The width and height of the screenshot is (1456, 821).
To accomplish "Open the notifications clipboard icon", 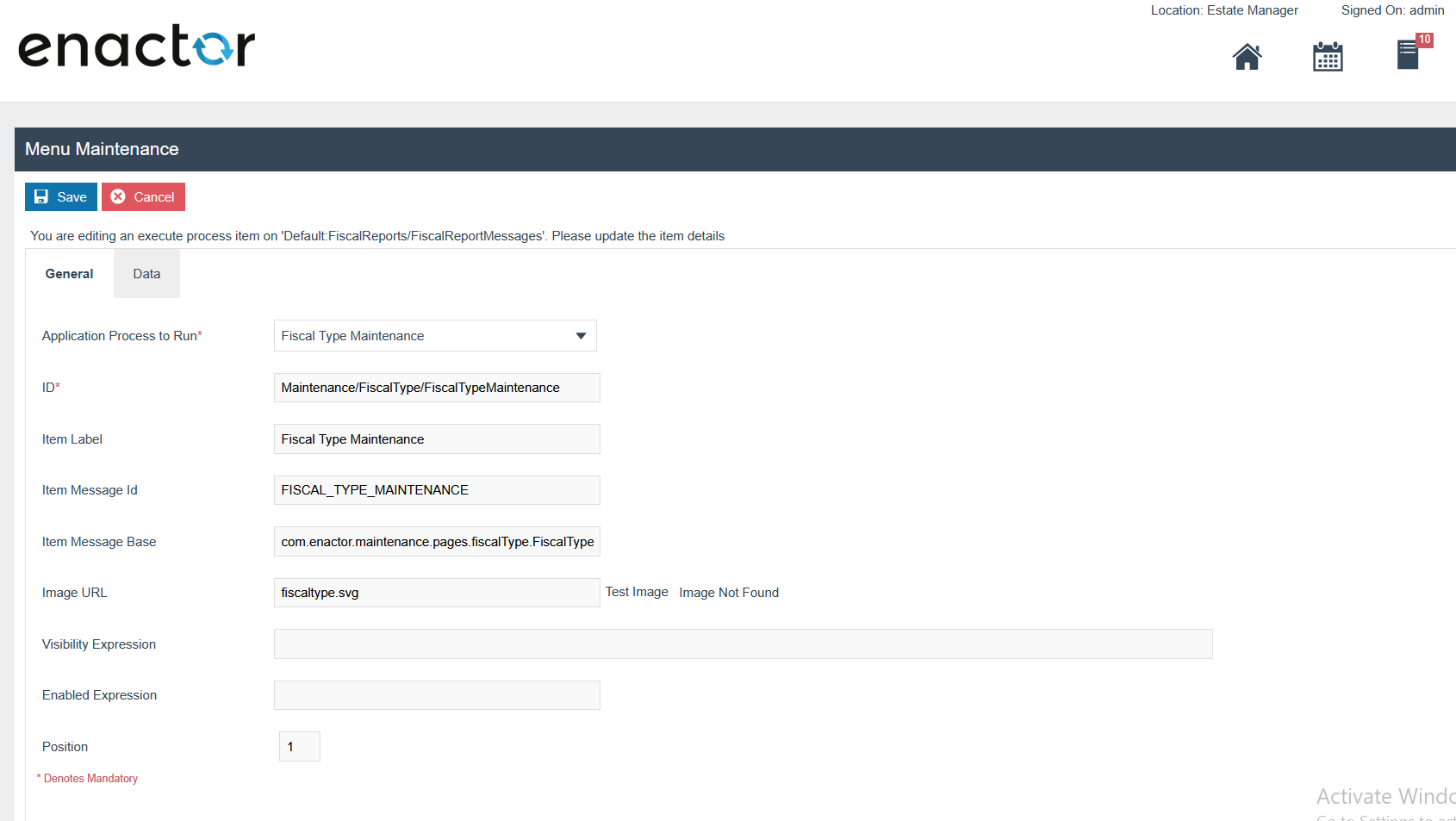I will [1407, 56].
